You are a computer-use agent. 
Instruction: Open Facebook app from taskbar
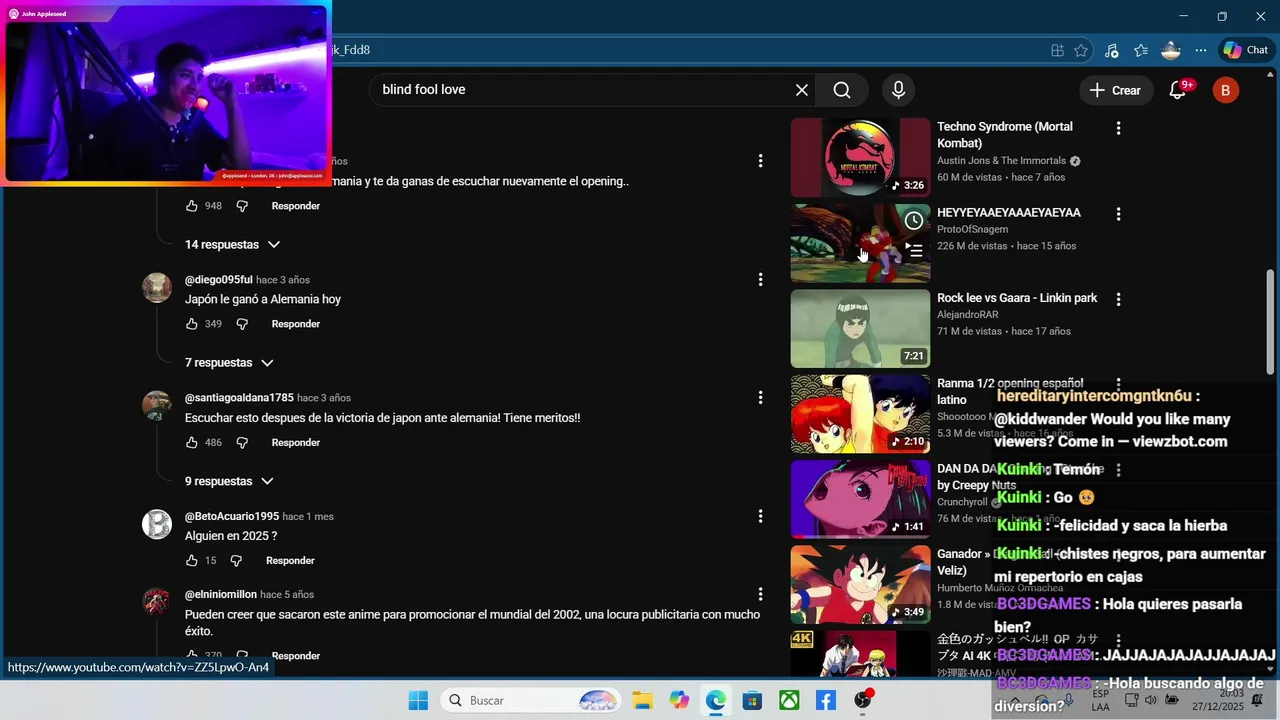coord(826,700)
